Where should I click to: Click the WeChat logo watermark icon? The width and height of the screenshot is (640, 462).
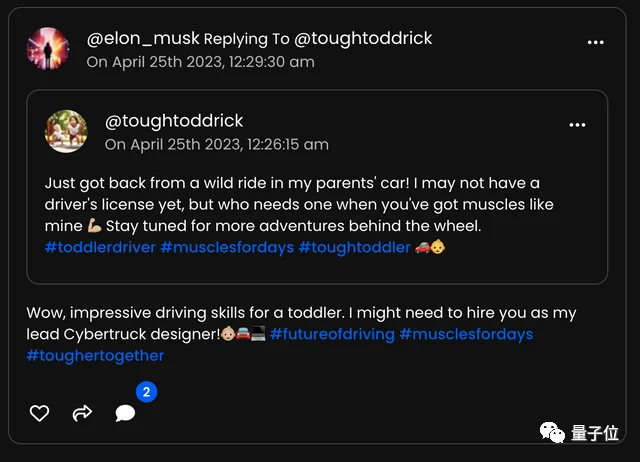pos(552,432)
